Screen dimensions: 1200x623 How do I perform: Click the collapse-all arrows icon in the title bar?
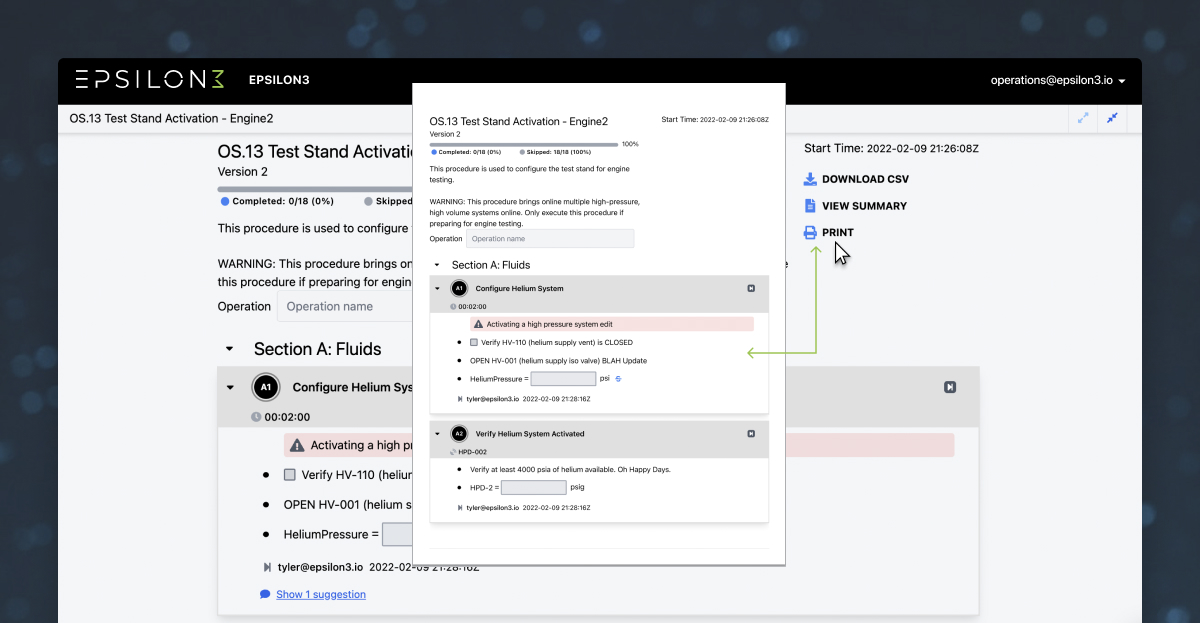coord(1112,118)
